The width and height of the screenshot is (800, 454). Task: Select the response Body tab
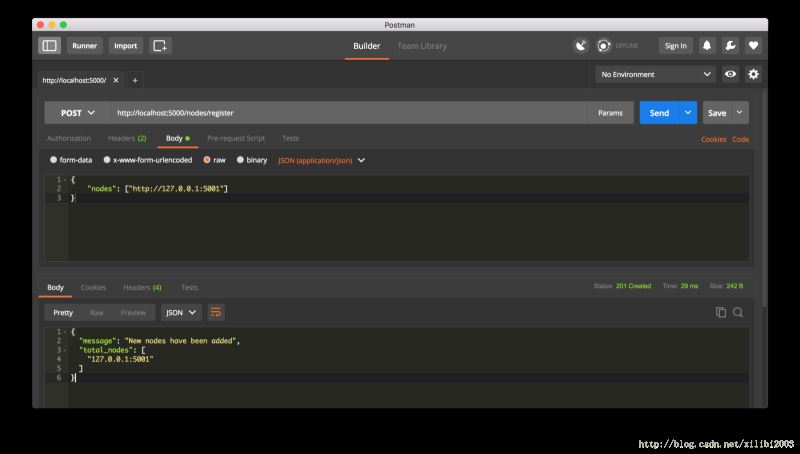pyautogui.click(x=55, y=287)
